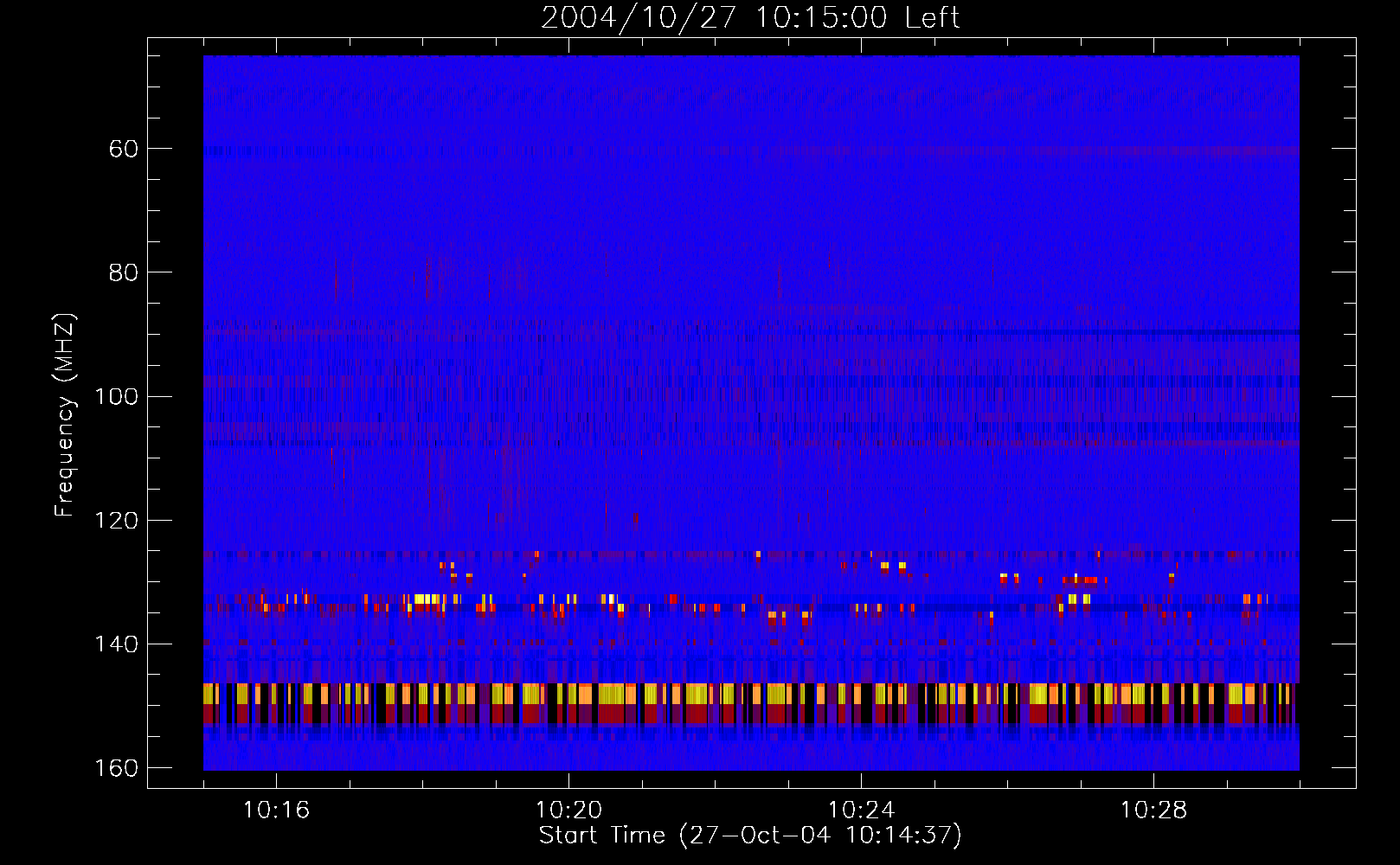Click the 10:20 time tick label
This screenshot has width=1400, height=865.
point(568,810)
